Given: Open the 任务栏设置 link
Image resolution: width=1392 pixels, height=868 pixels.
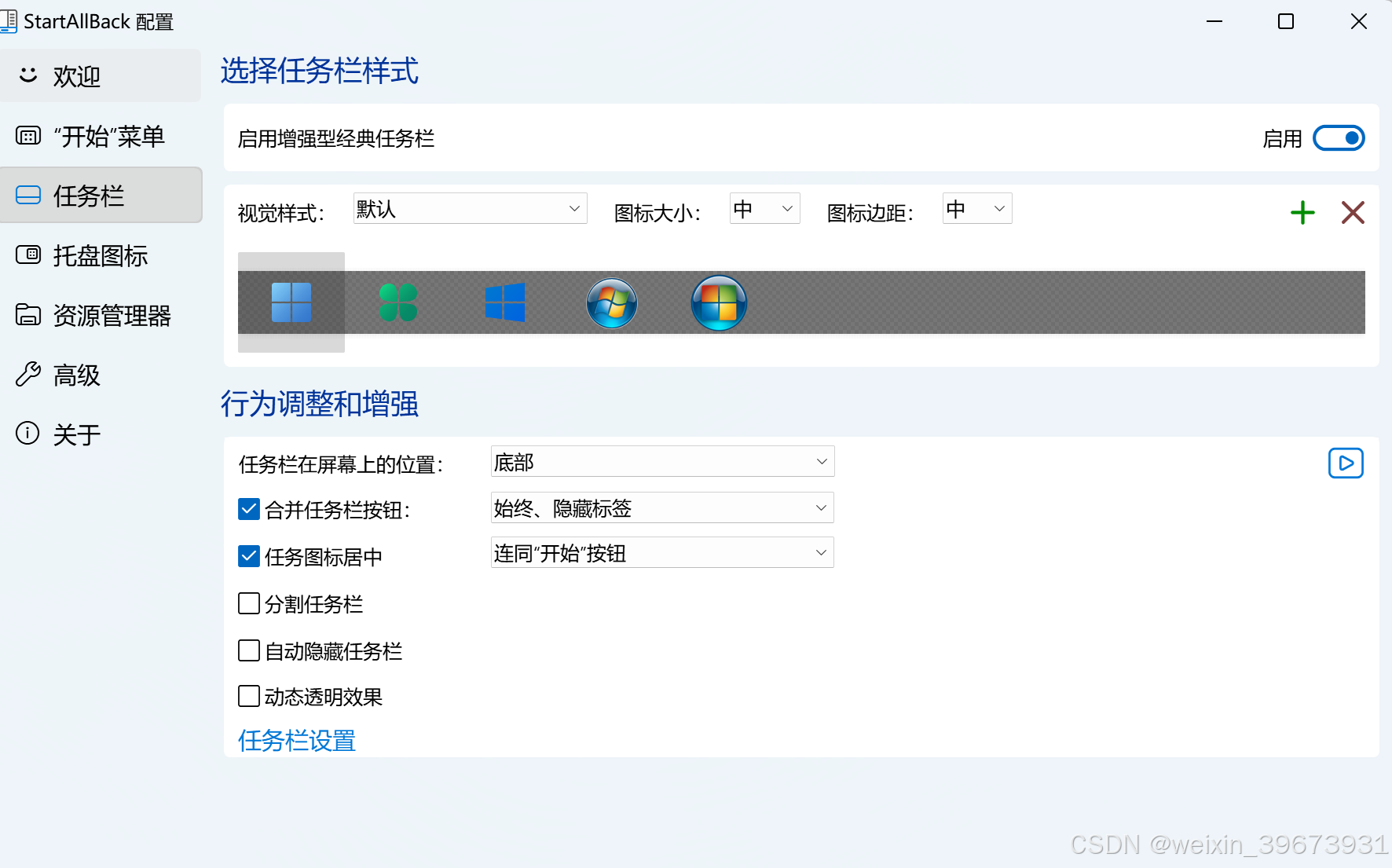Looking at the screenshot, I should click(x=297, y=740).
